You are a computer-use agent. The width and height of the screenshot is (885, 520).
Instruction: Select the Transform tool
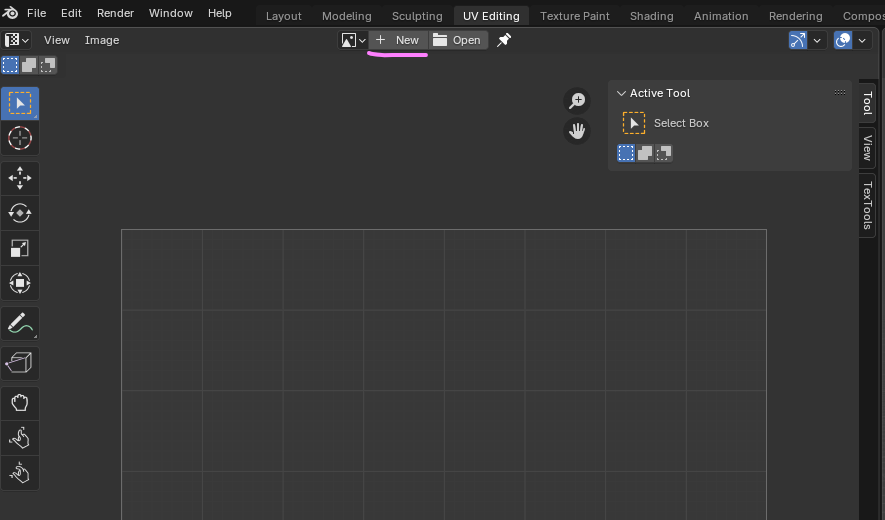tap(20, 283)
